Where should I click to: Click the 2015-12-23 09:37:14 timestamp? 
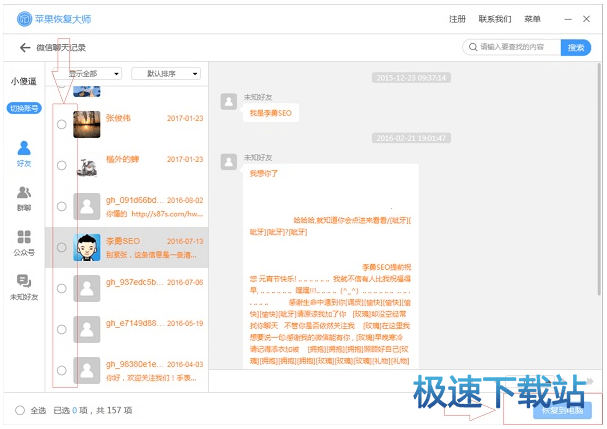[x=411, y=78]
